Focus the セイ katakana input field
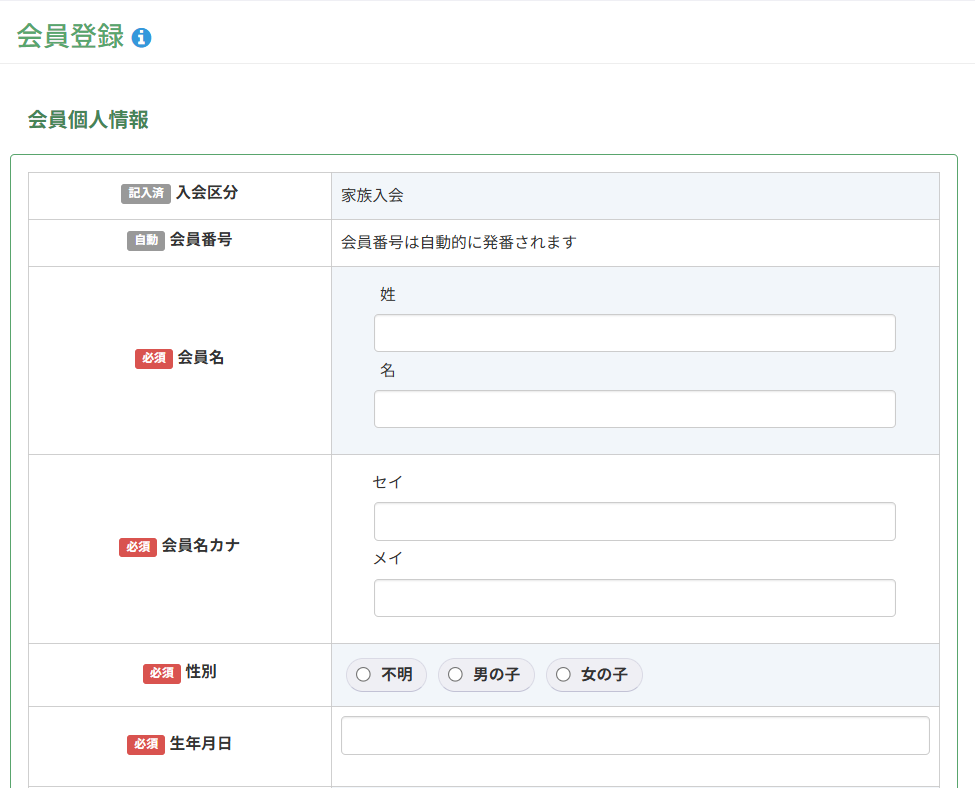The height and width of the screenshot is (788, 975). [634, 521]
